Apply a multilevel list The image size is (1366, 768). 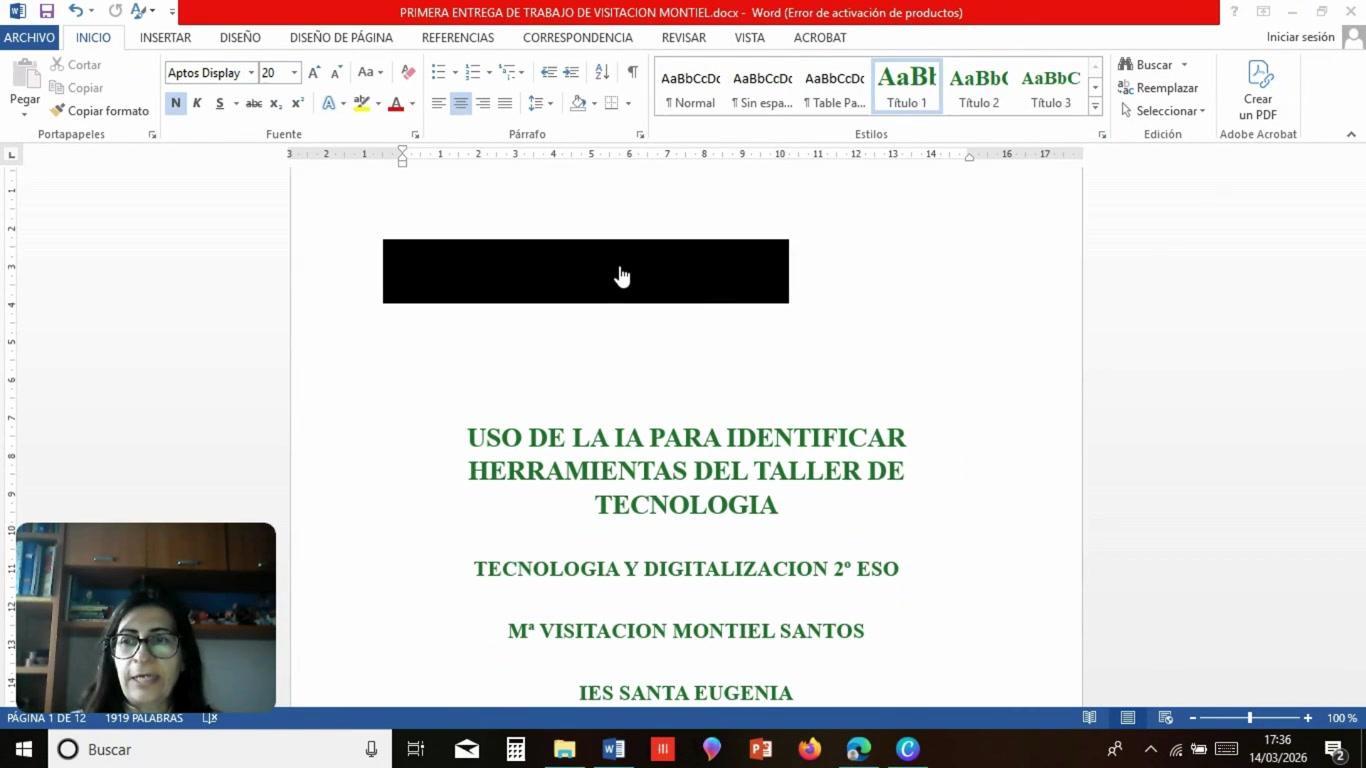(x=507, y=73)
